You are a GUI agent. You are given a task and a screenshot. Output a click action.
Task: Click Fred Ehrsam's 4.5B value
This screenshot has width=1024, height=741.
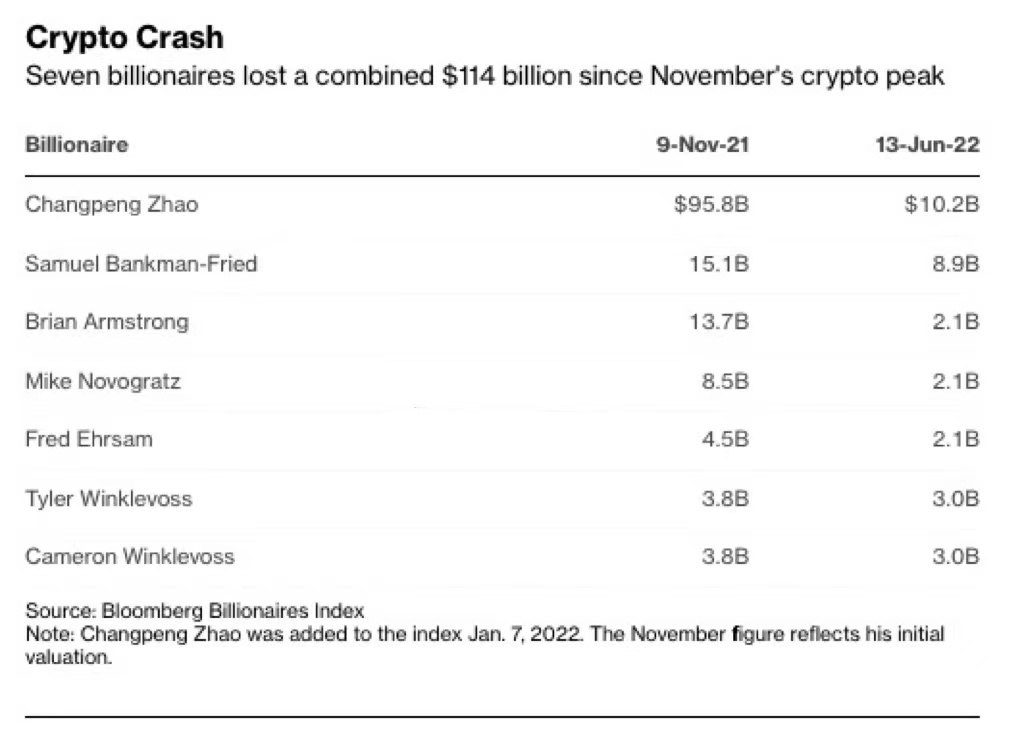coord(725,439)
